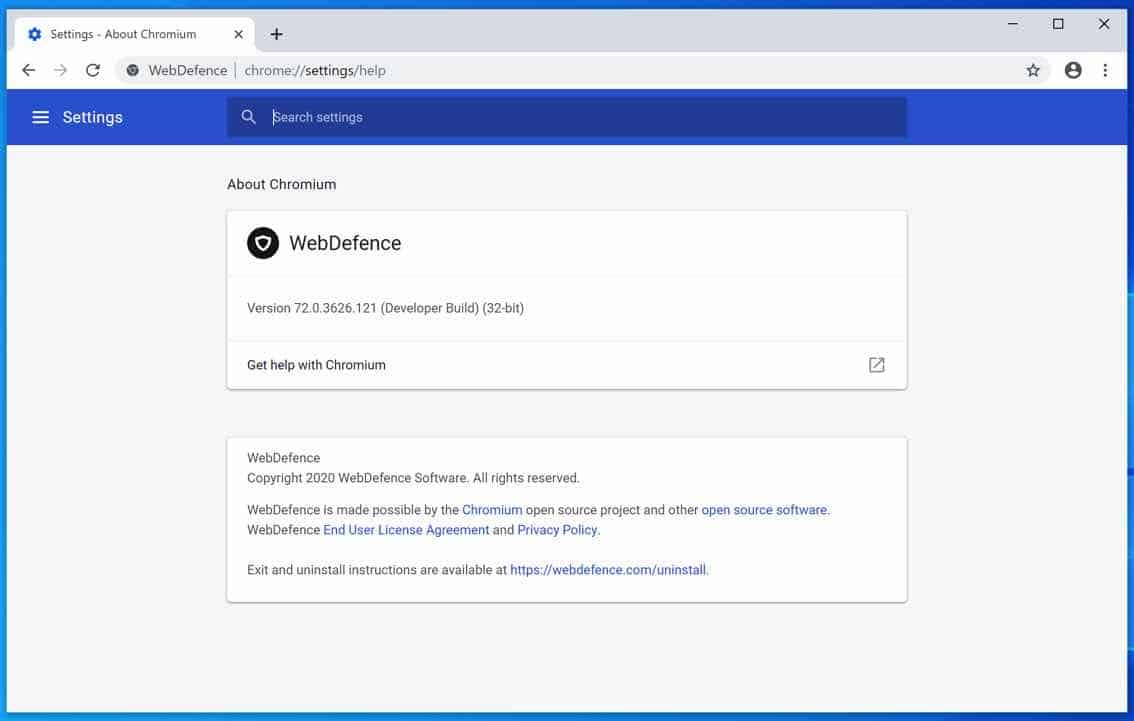
Task: Focus the Search settings field
Action: coord(566,117)
